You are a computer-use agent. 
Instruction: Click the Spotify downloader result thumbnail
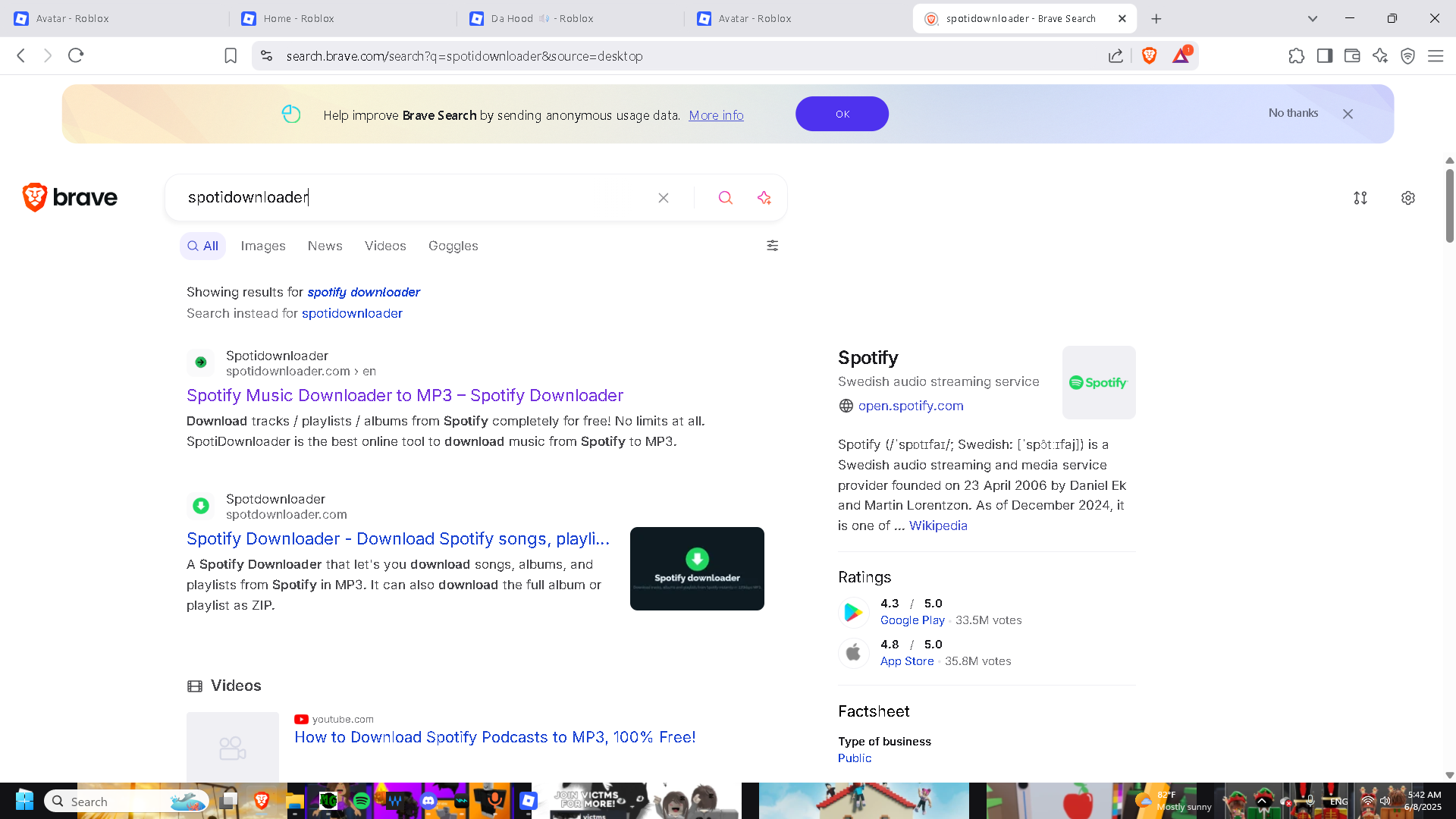(x=697, y=569)
